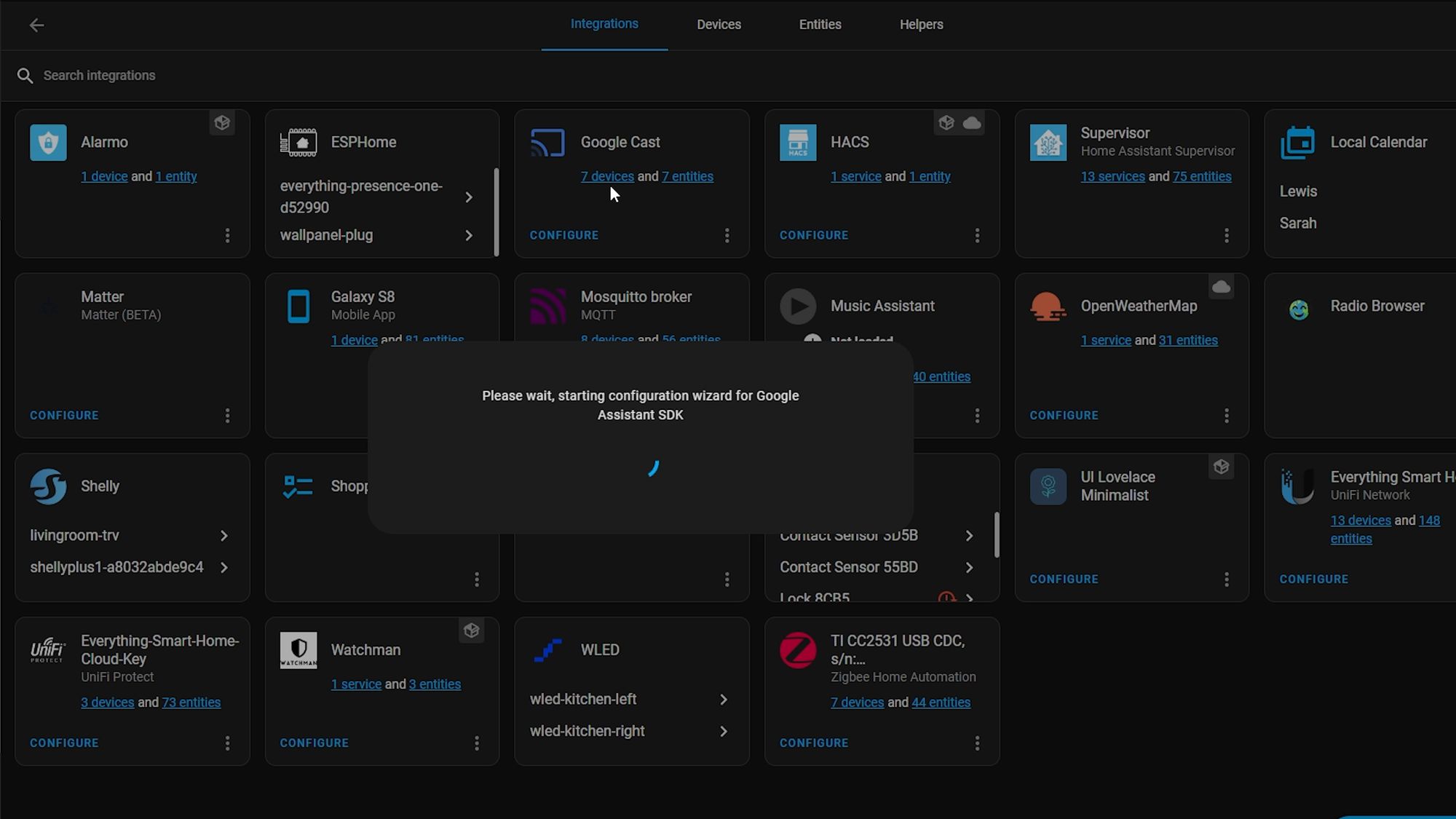Click HACS 1 service link
The height and width of the screenshot is (819, 1456).
tap(856, 176)
